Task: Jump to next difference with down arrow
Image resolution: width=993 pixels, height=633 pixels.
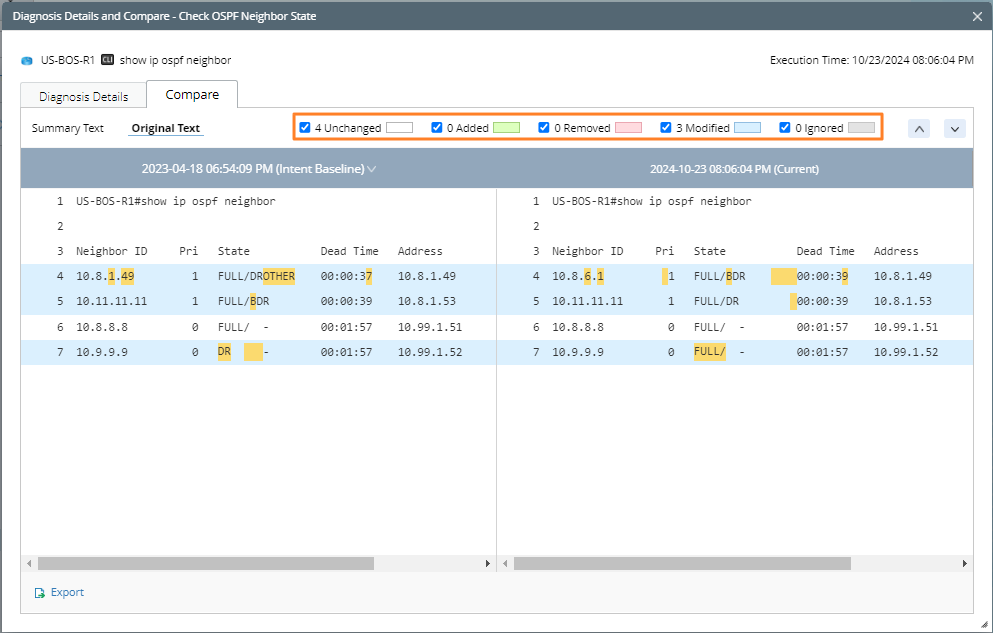Action: click(x=954, y=128)
